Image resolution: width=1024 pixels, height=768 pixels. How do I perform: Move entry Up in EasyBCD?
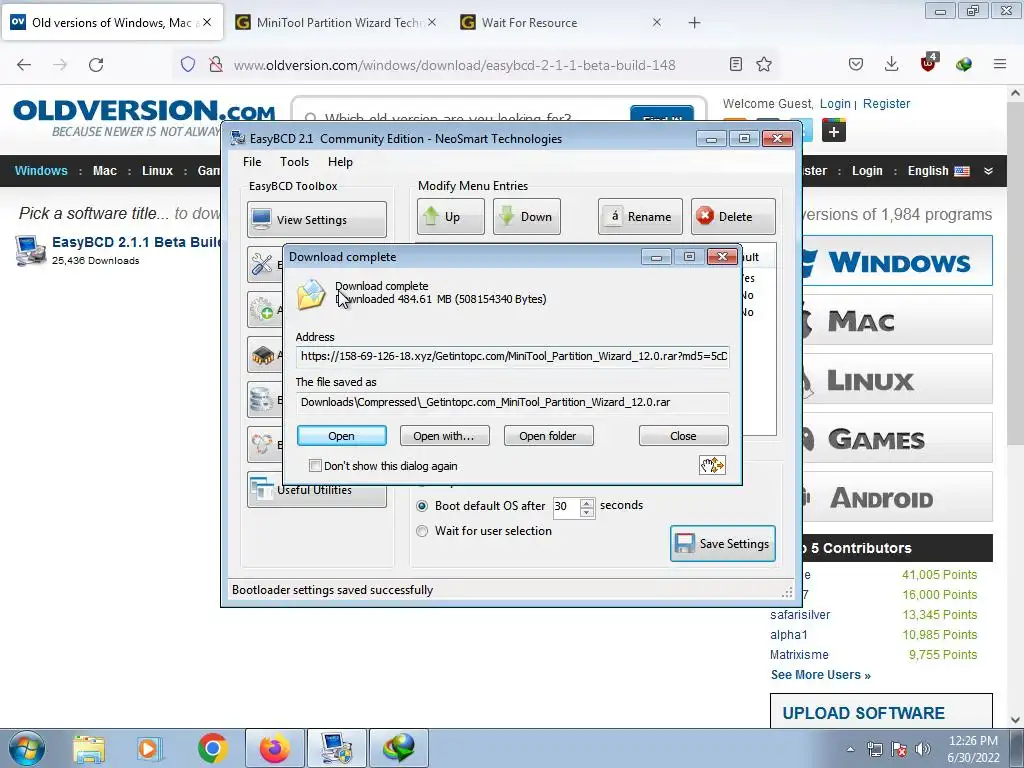[451, 217]
